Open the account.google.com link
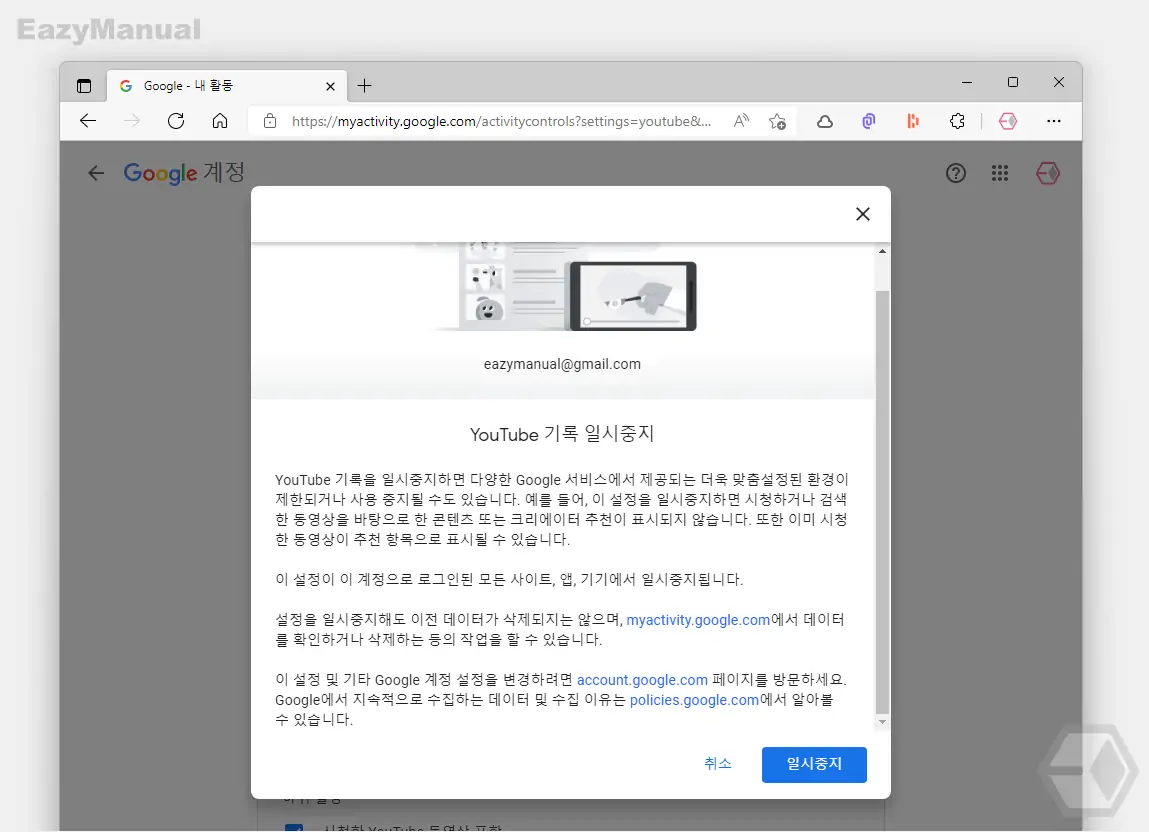This screenshot has height=832, width=1149. coord(643,680)
